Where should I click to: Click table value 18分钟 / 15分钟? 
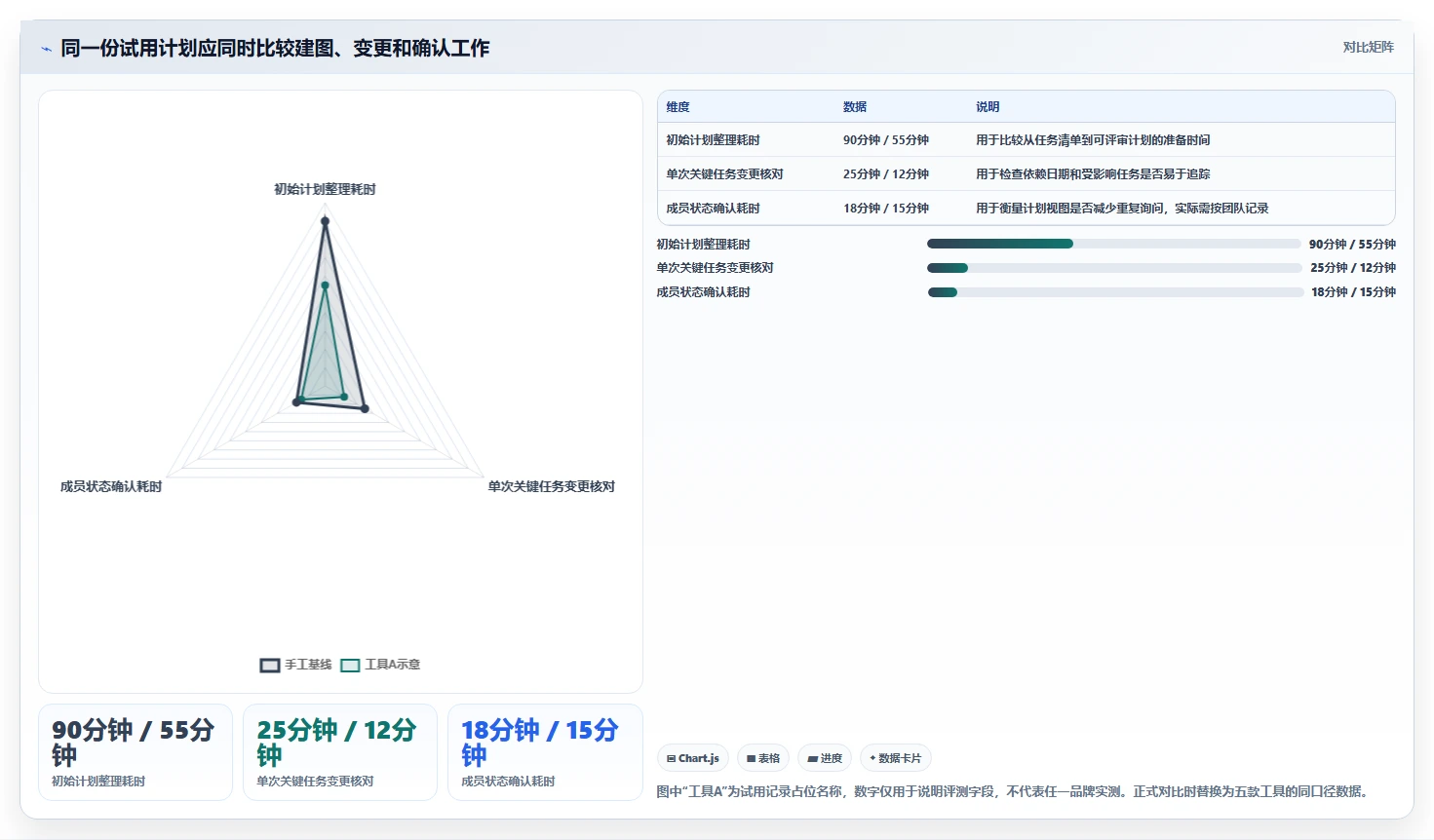click(x=886, y=209)
